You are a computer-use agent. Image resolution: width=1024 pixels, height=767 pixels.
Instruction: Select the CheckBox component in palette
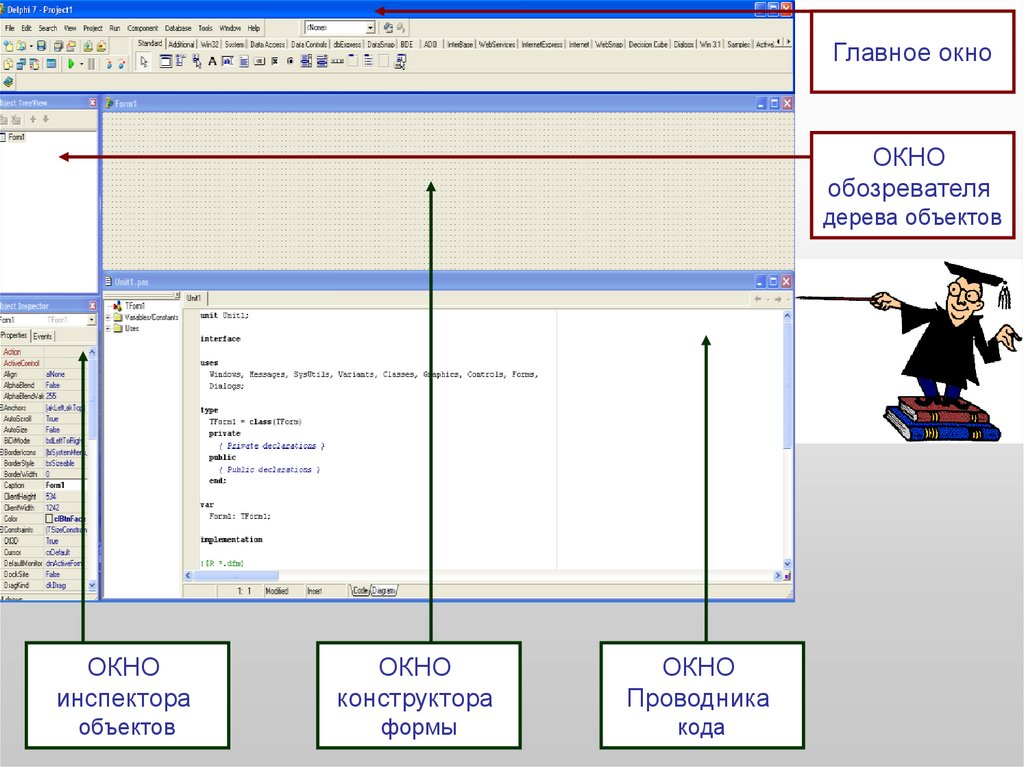tap(275, 62)
